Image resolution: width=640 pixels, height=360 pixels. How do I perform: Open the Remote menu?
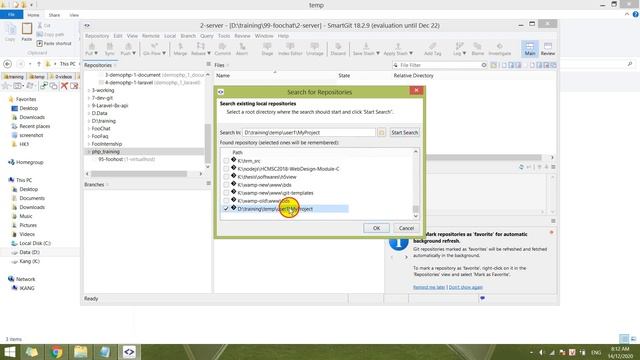151,36
